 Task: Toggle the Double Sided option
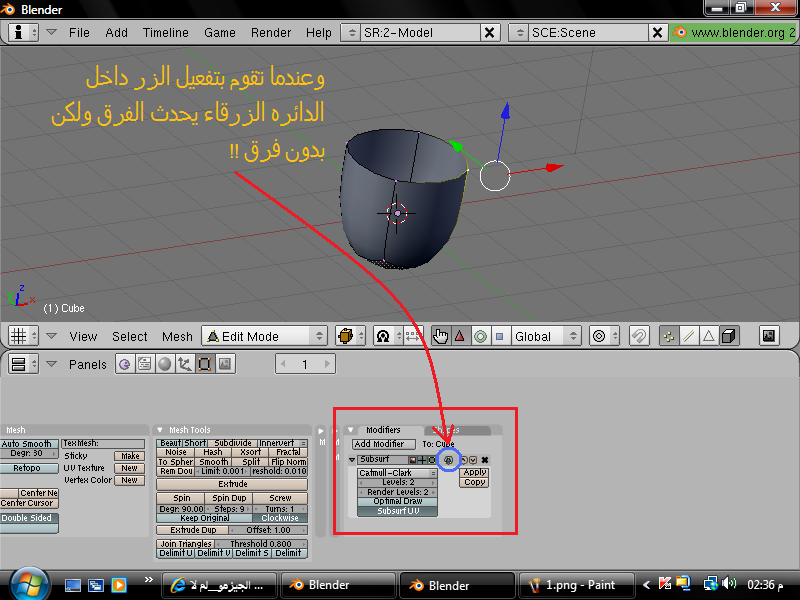[x=28, y=518]
